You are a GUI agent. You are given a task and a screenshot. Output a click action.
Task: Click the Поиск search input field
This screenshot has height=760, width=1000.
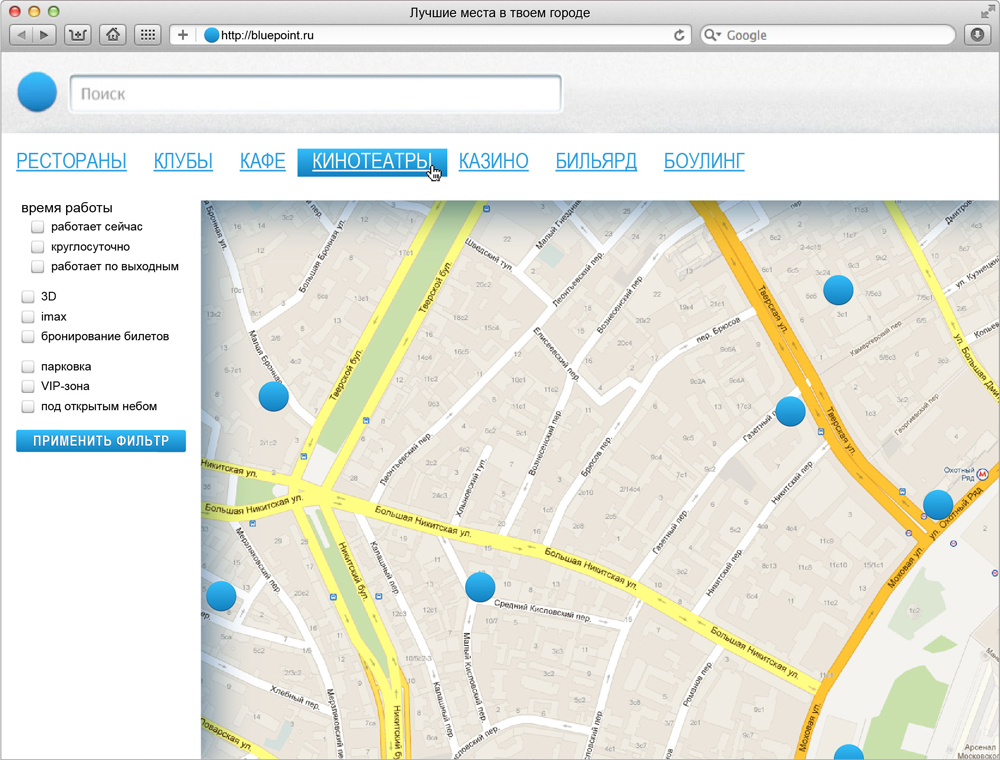(x=315, y=94)
